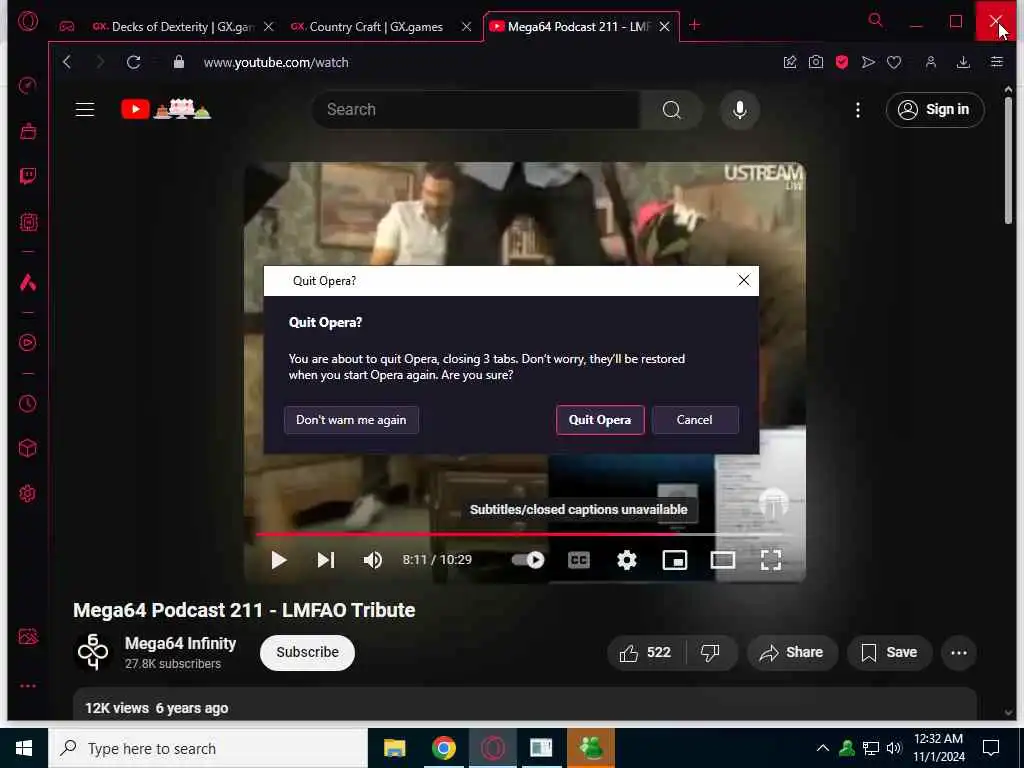Reload the current YouTube page

point(133,62)
